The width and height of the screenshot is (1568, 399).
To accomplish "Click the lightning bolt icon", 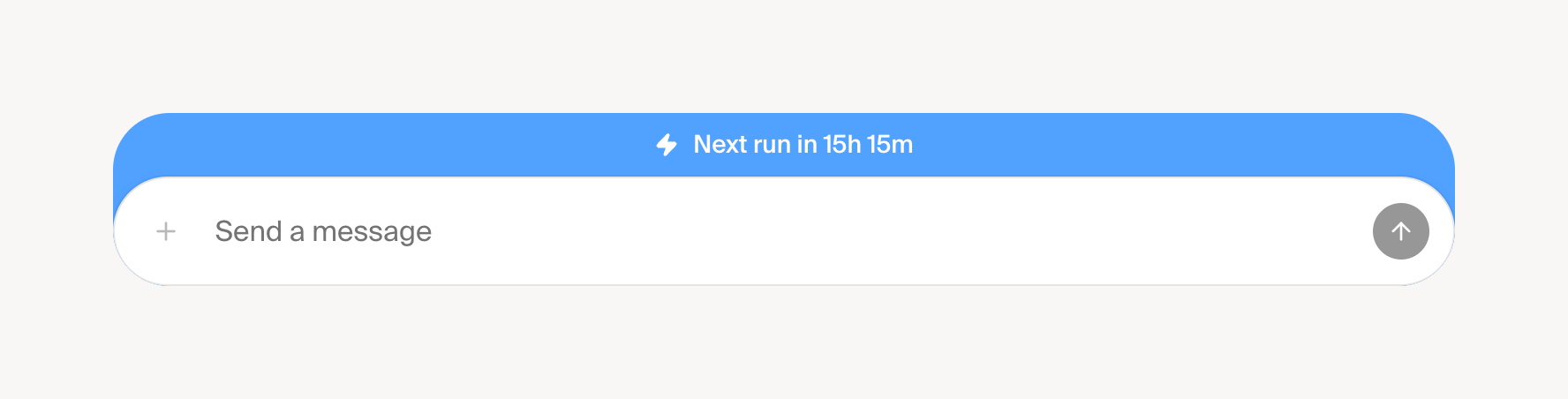I will (x=667, y=145).
